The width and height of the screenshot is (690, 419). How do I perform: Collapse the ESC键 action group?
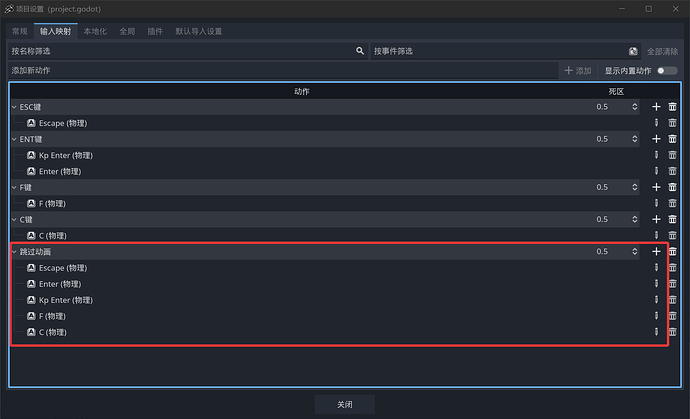pos(14,107)
